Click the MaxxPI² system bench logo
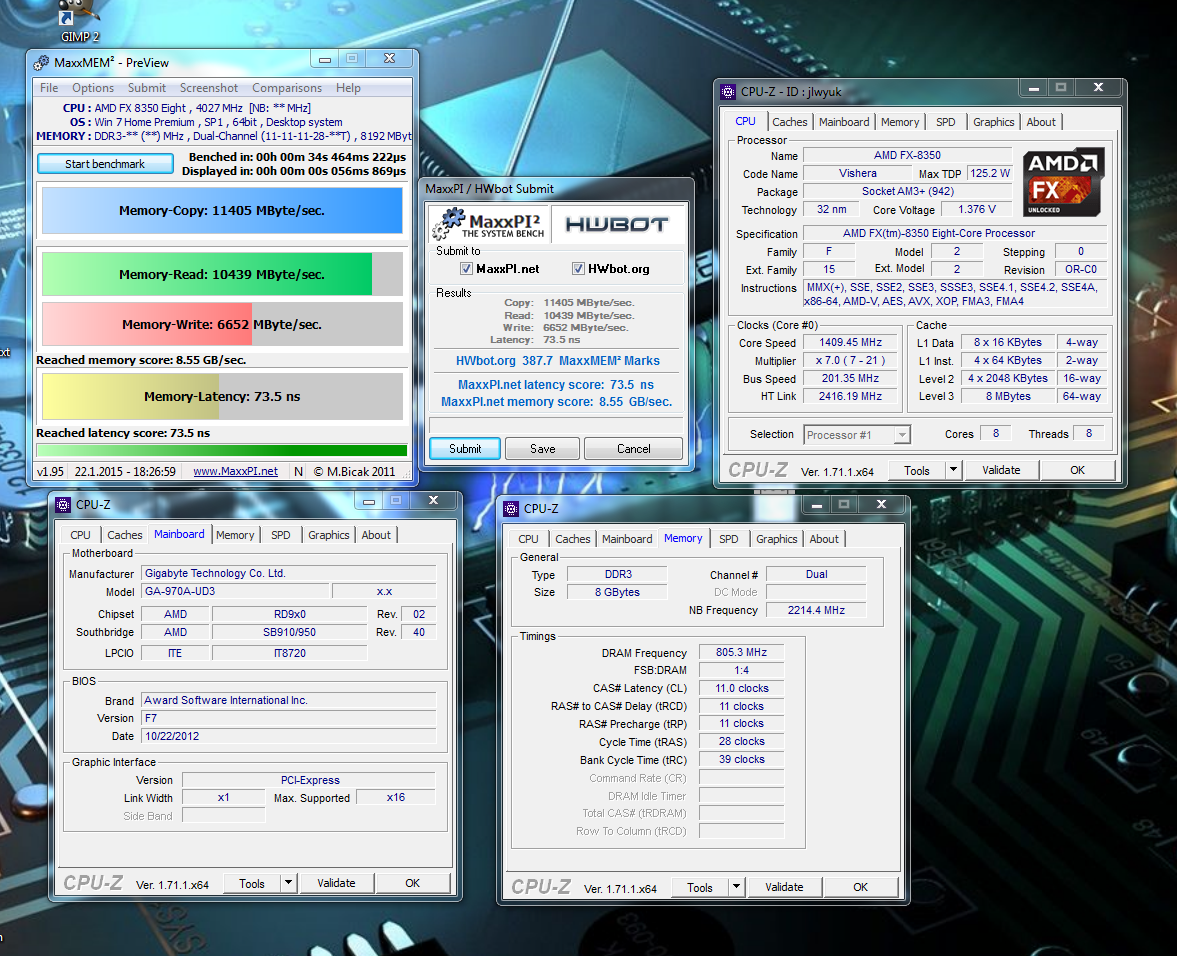This screenshot has width=1177, height=956. coord(489,224)
